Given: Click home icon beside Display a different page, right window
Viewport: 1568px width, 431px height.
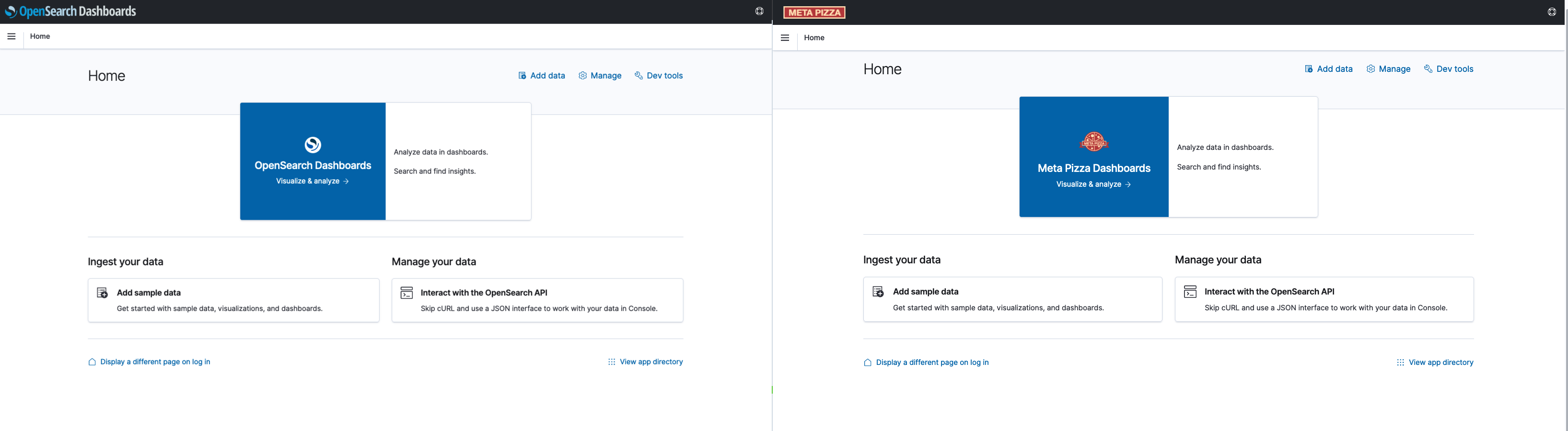Looking at the screenshot, I should 867,363.
